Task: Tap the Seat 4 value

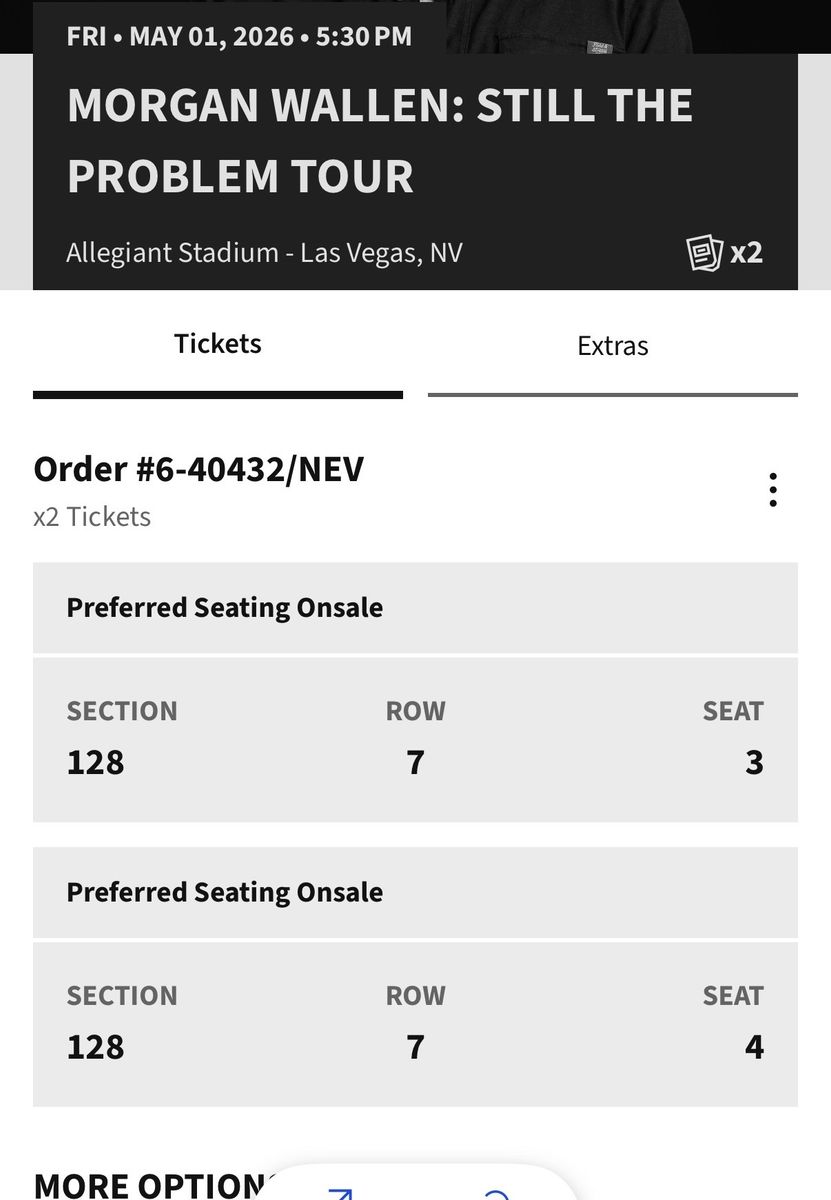Action: [x=754, y=1047]
